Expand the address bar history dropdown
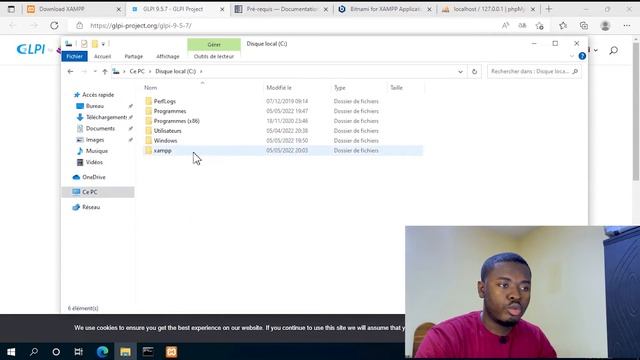Viewport: 640px width, 360px height. 460,71
